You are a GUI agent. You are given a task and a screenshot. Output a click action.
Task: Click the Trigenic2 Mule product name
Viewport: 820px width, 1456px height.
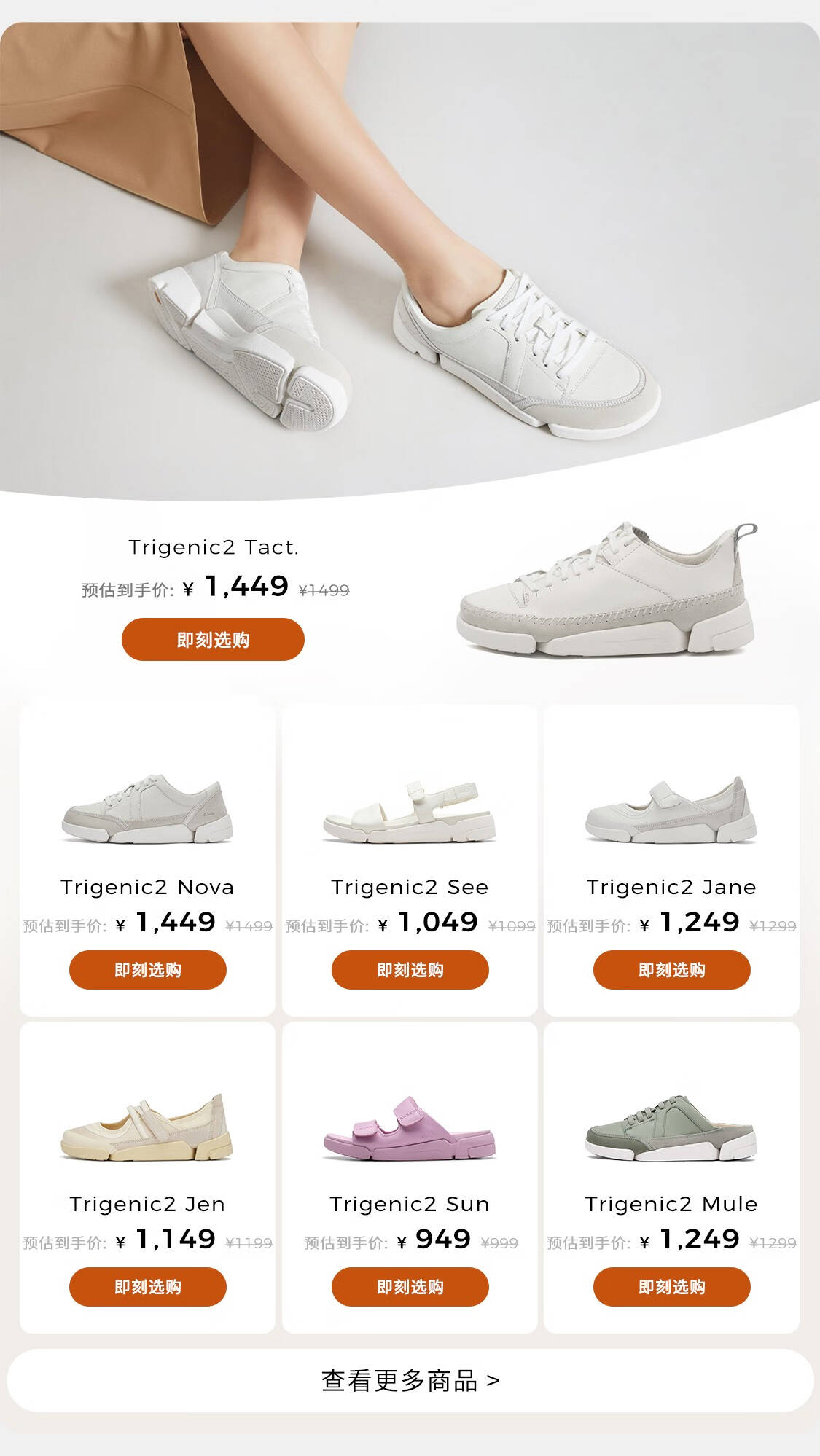click(671, 1204)
